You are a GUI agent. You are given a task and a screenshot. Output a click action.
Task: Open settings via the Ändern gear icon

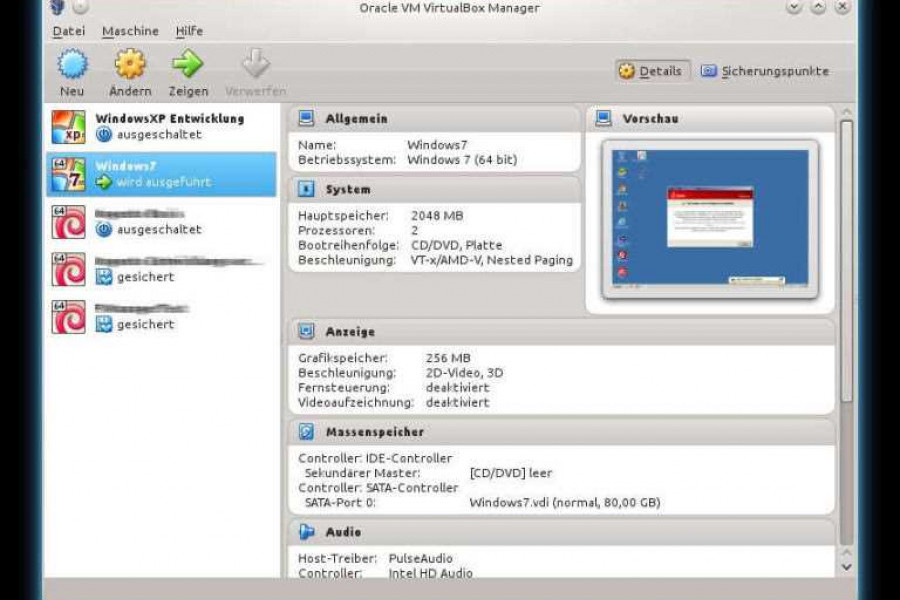click(130, 64)
